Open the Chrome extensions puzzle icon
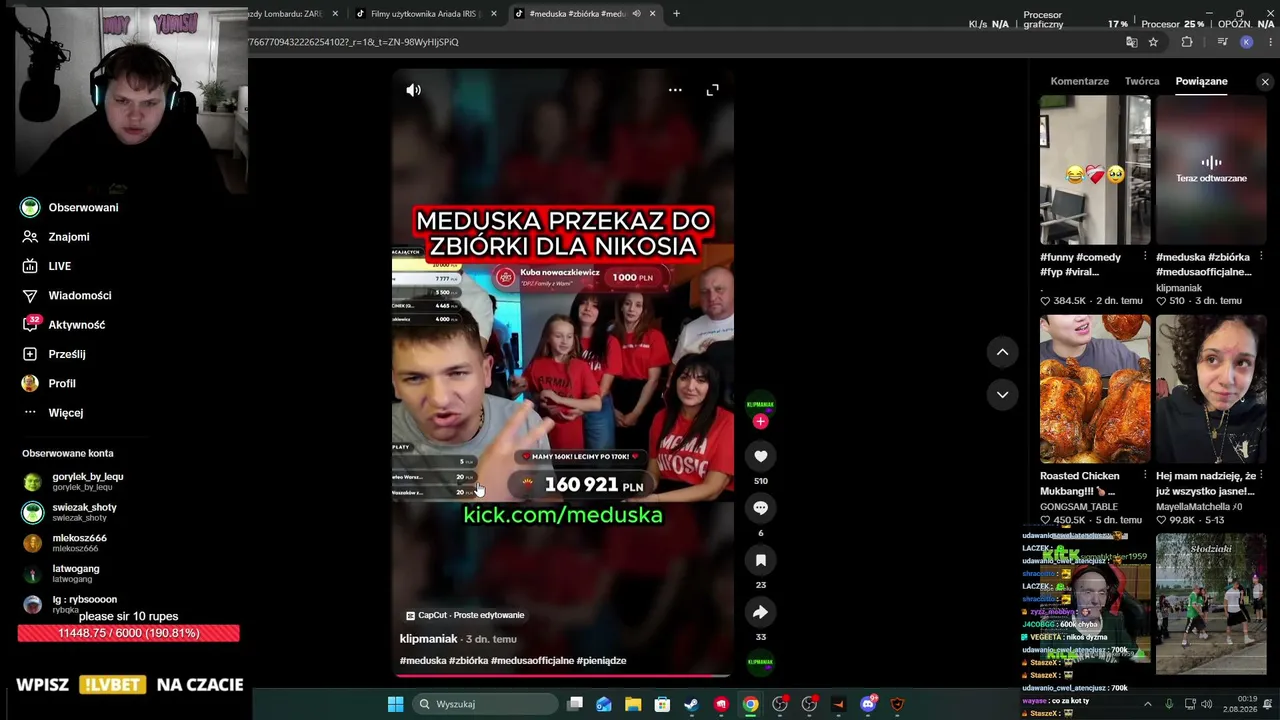Image resolution: width=1280 pixels, height=720 pixels. (1187, 42)
